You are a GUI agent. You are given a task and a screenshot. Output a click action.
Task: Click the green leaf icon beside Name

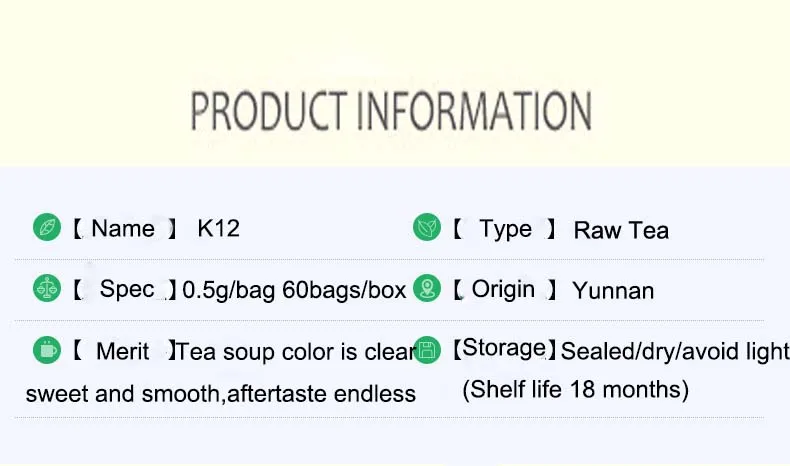[46, 228]
